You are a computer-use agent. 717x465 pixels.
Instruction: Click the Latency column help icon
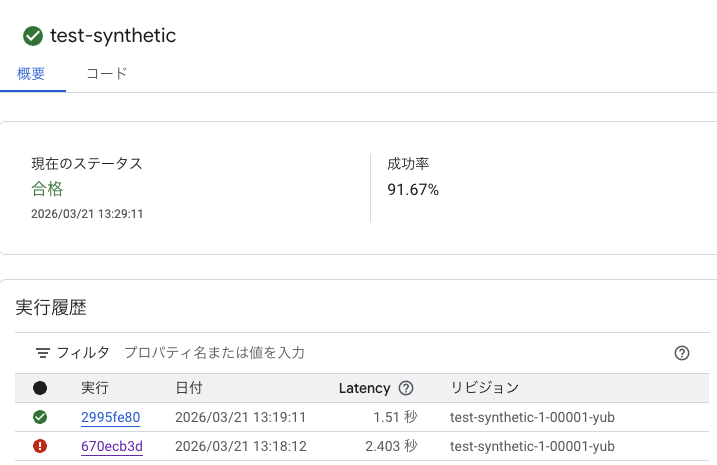click(x=406, y=388)
